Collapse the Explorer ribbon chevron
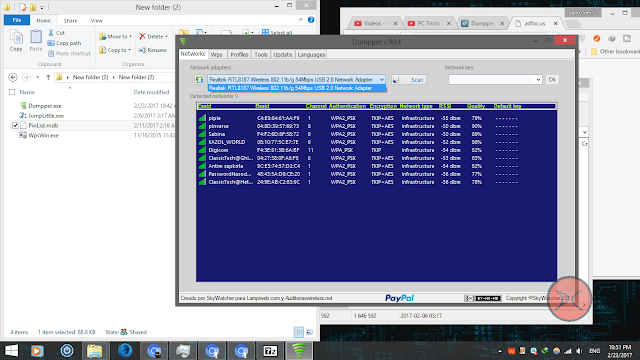The height and width of the screenshot is (360, 640). [301, 20]
